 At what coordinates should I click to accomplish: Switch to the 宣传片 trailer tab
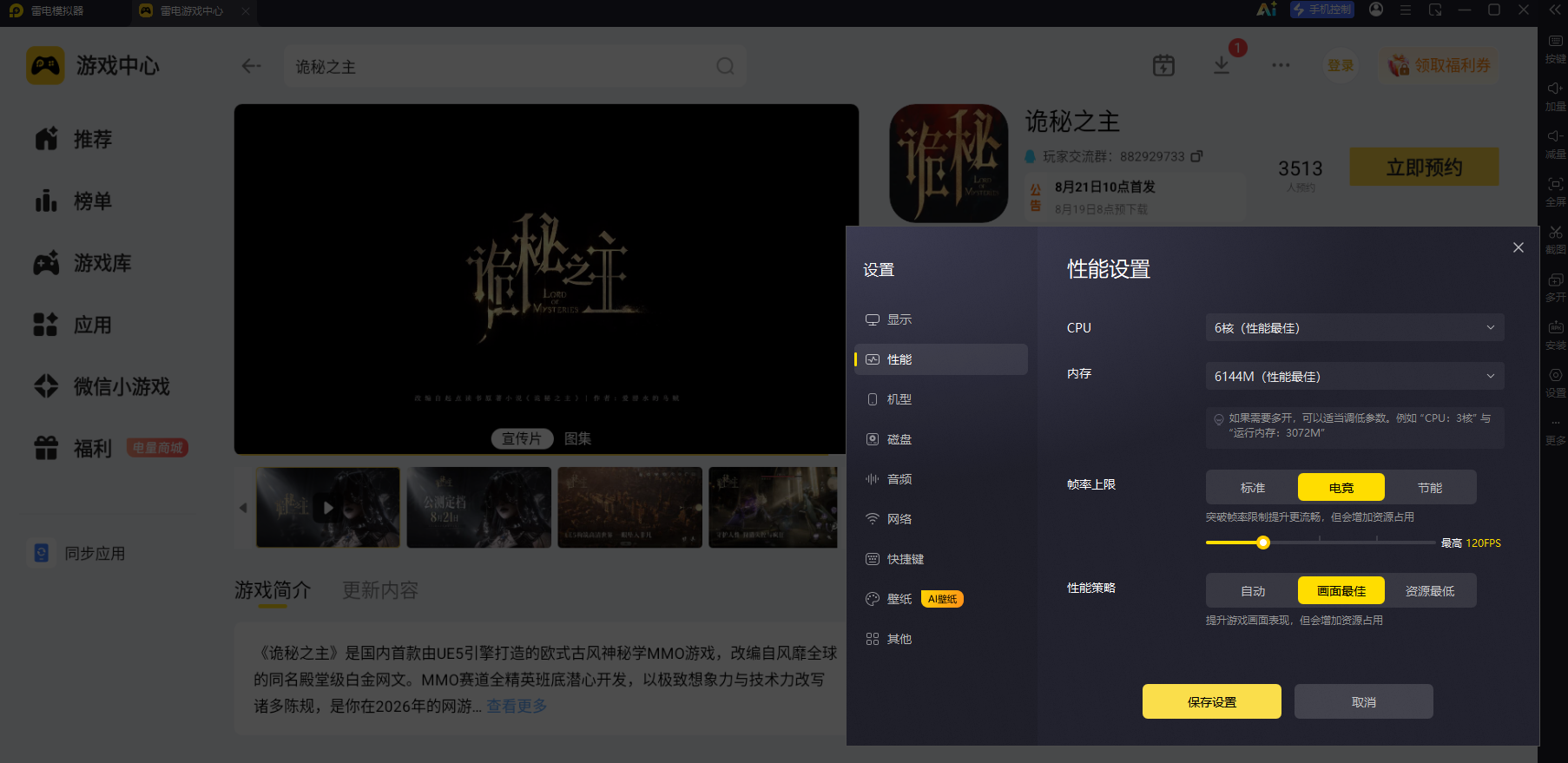[x=522, y=438]
